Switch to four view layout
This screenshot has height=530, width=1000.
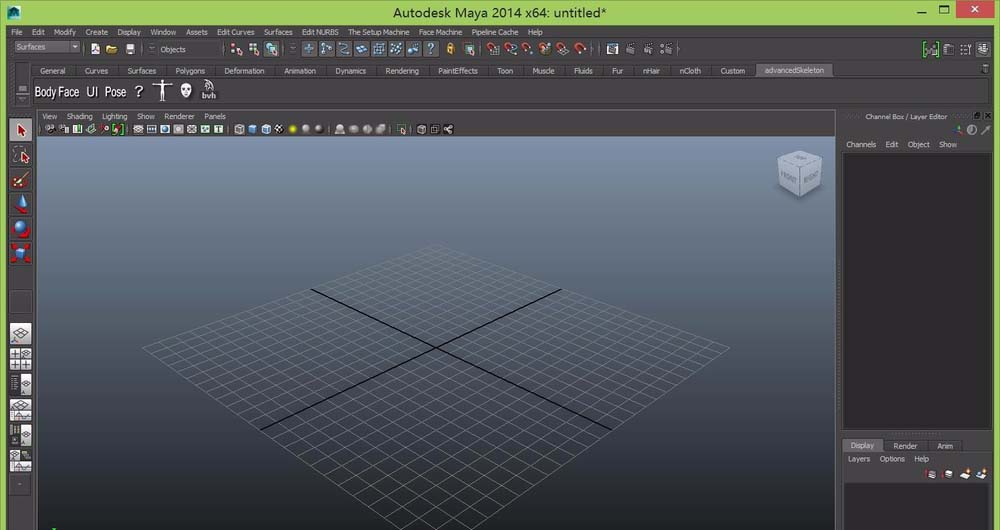[21, 359]
